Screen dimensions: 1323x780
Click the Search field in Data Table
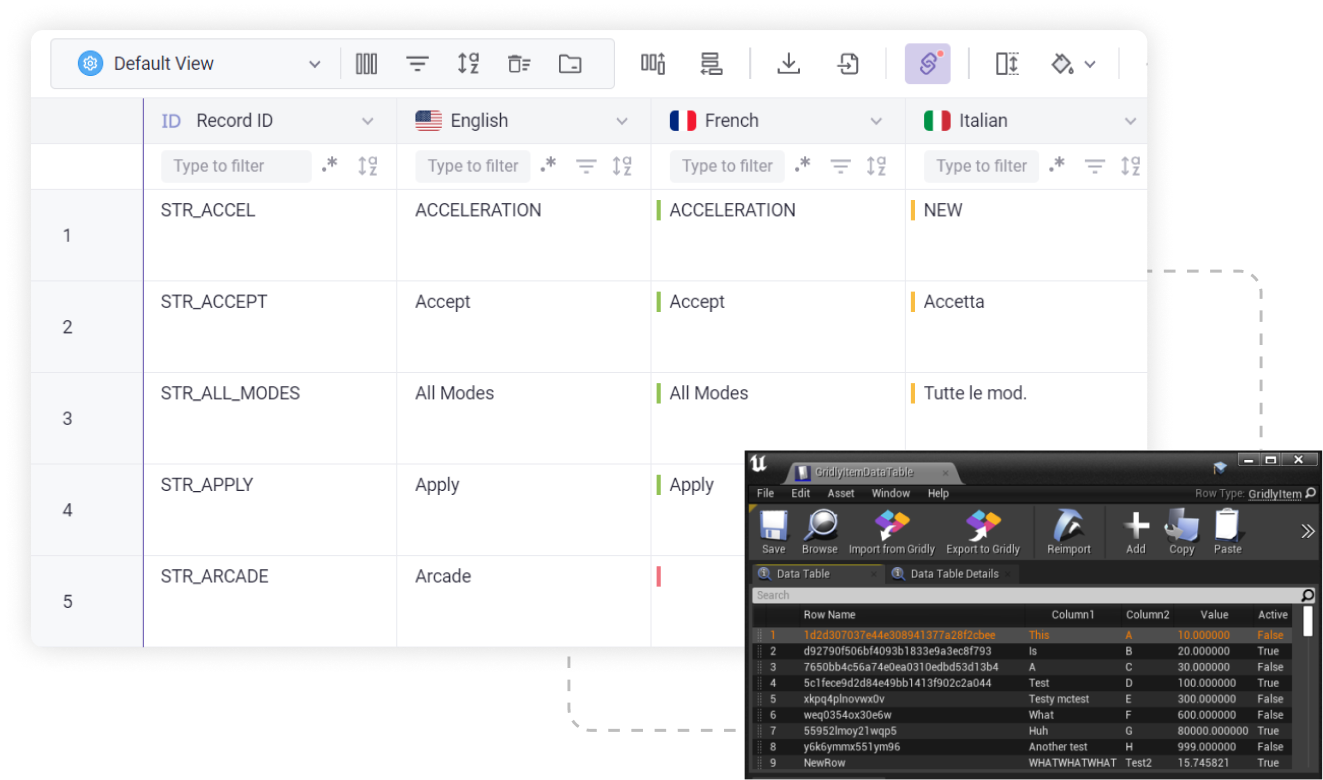pos(1025,595)
